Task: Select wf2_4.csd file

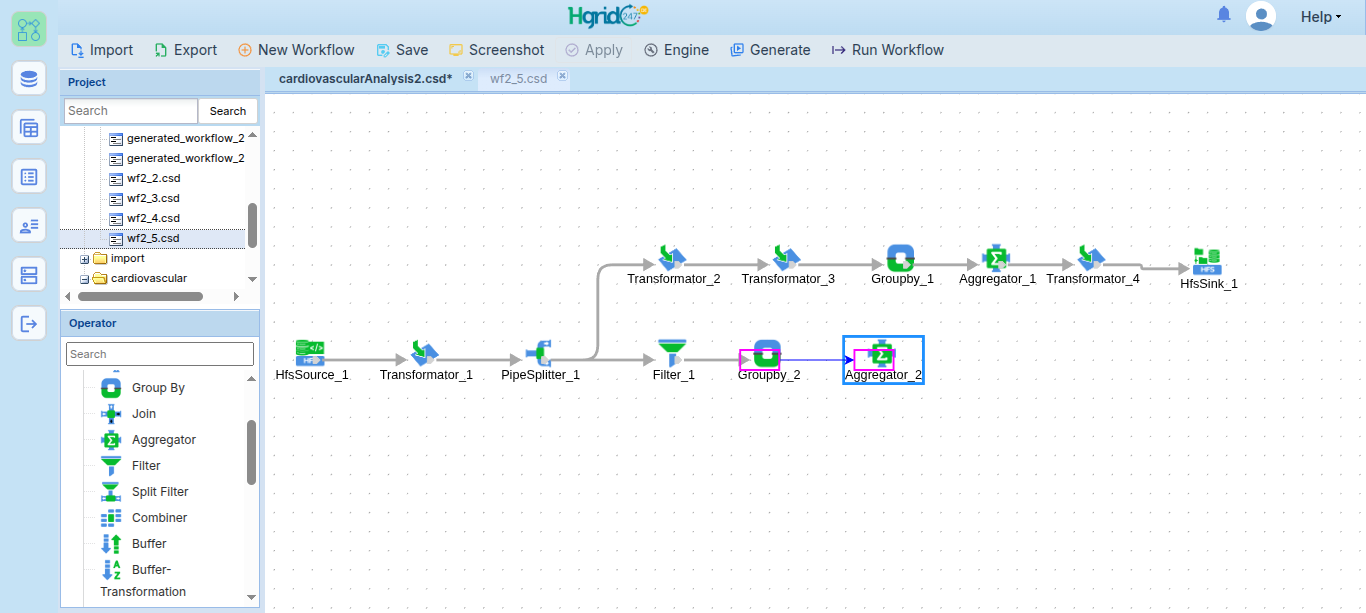Action: pos(153,218)
